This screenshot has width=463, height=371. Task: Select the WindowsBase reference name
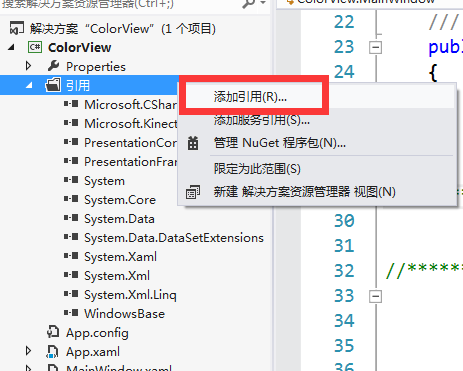[124, 314]
